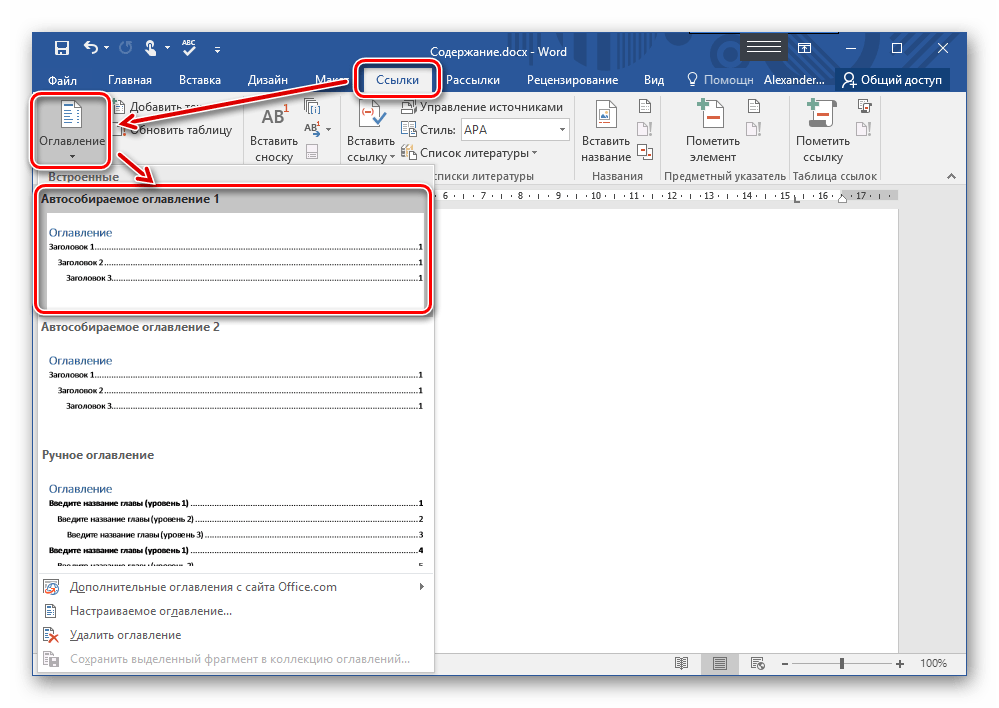Insert endnote icon in footnotes group
Screen dimensions: 999x708
(312, 106)
